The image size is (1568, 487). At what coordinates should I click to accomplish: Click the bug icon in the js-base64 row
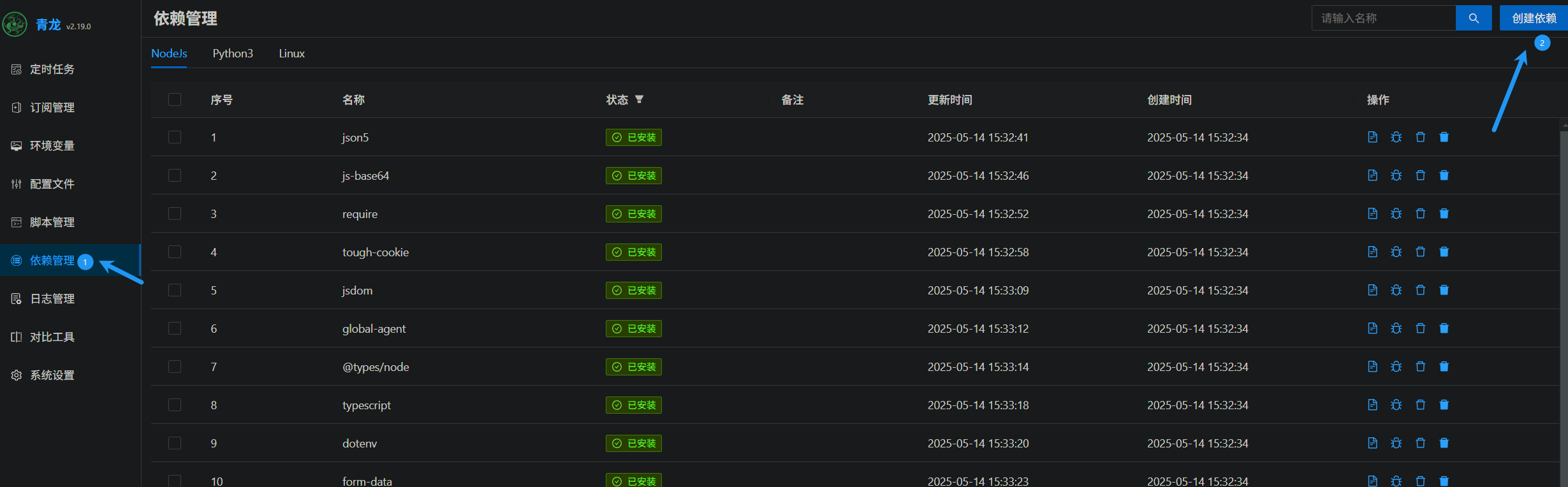[1396, 175]
